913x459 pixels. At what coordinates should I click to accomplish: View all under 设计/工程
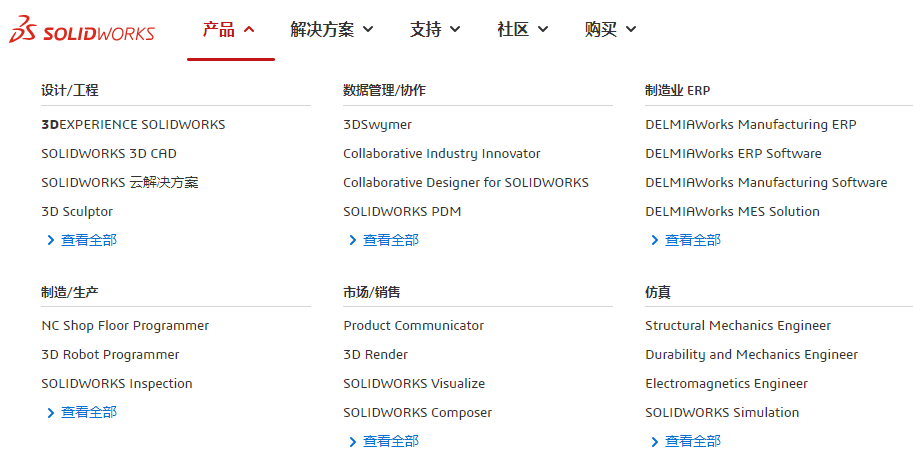[82, 240]
